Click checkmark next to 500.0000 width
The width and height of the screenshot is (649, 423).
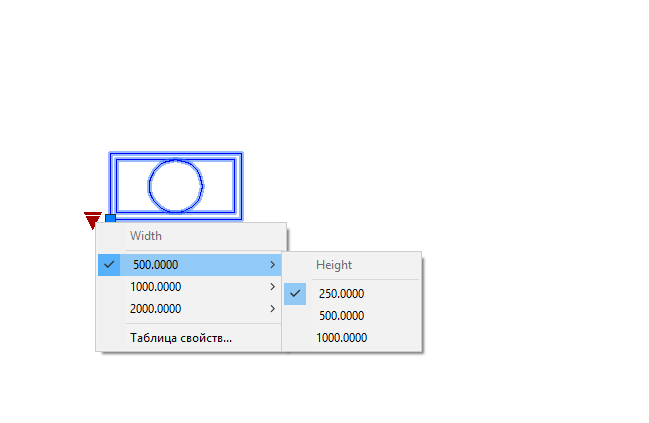pos(109,265)
